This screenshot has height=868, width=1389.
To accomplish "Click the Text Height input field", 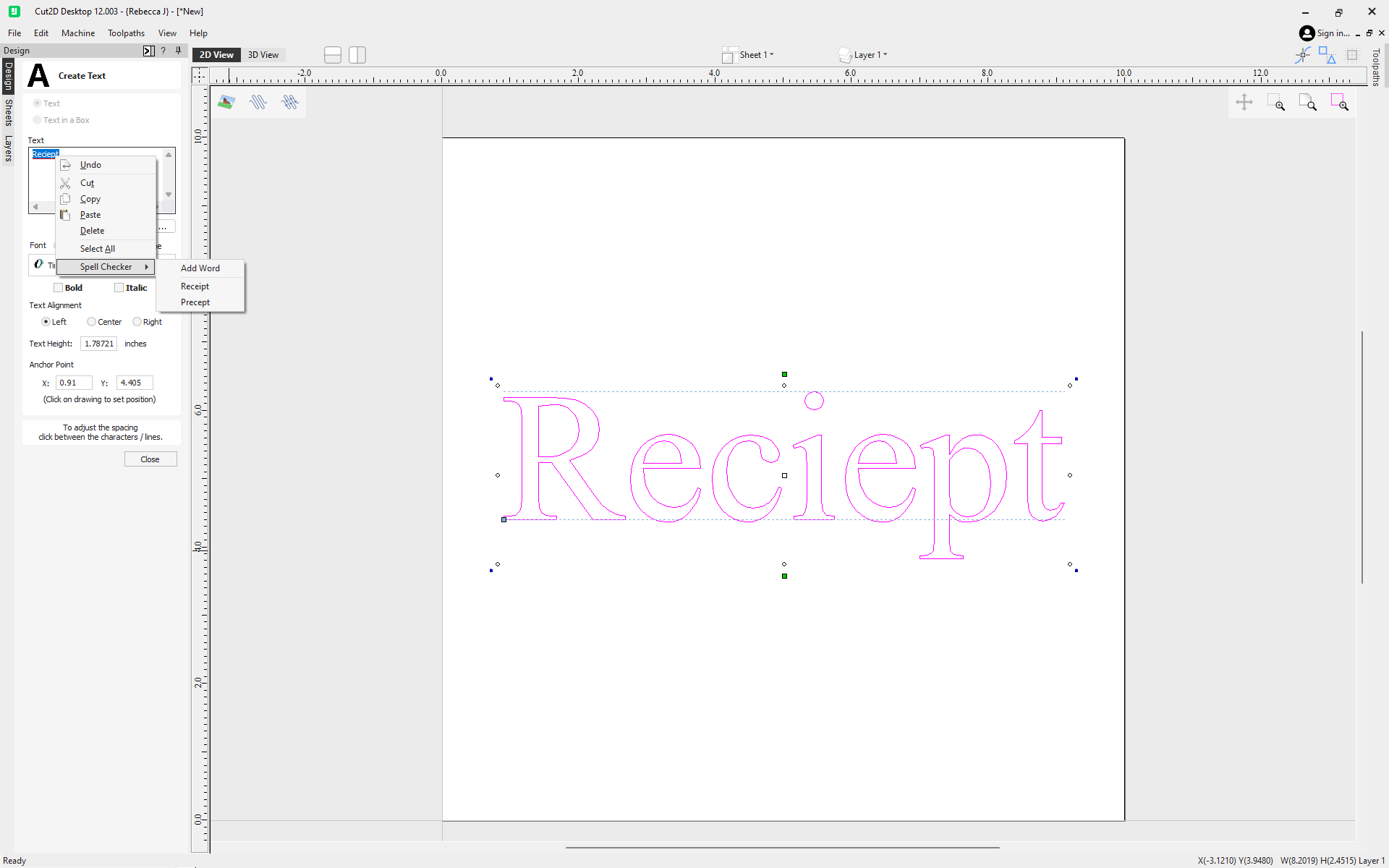I will pos(98,344).
